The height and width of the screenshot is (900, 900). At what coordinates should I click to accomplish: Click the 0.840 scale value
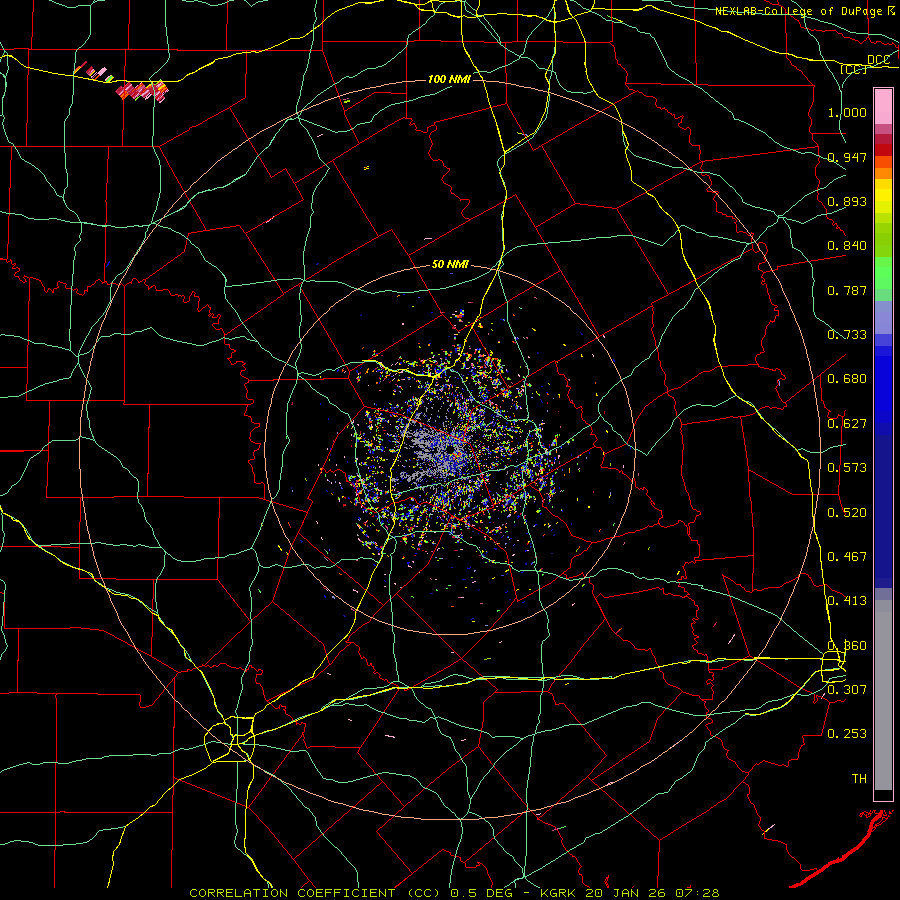847,246
